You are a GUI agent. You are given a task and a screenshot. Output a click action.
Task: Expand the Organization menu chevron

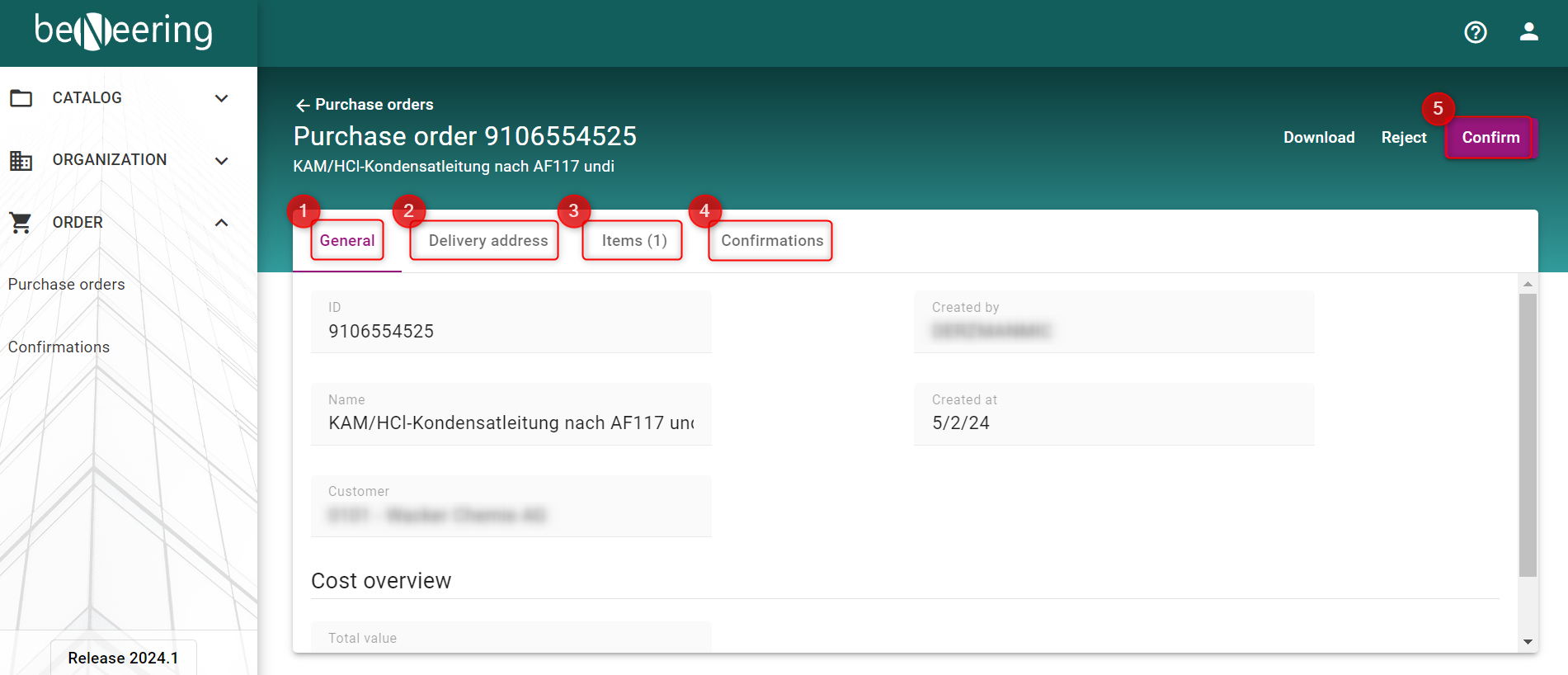[x=221, y=160]
